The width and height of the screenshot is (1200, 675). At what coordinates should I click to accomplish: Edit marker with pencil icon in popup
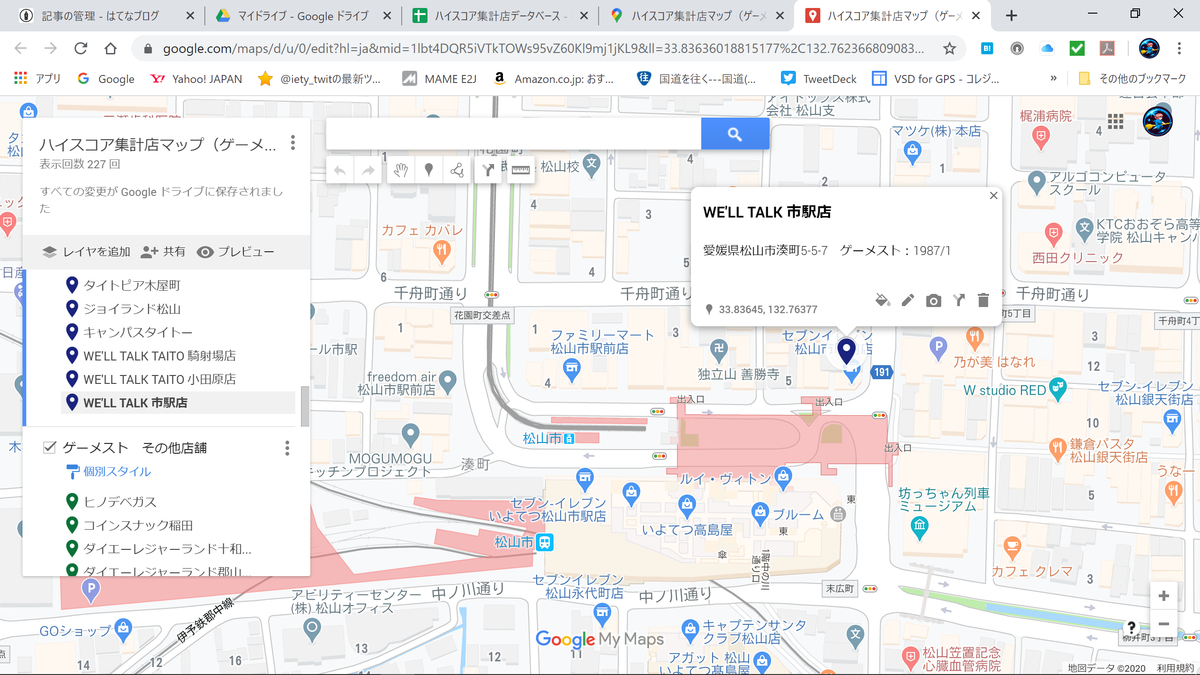908,300
